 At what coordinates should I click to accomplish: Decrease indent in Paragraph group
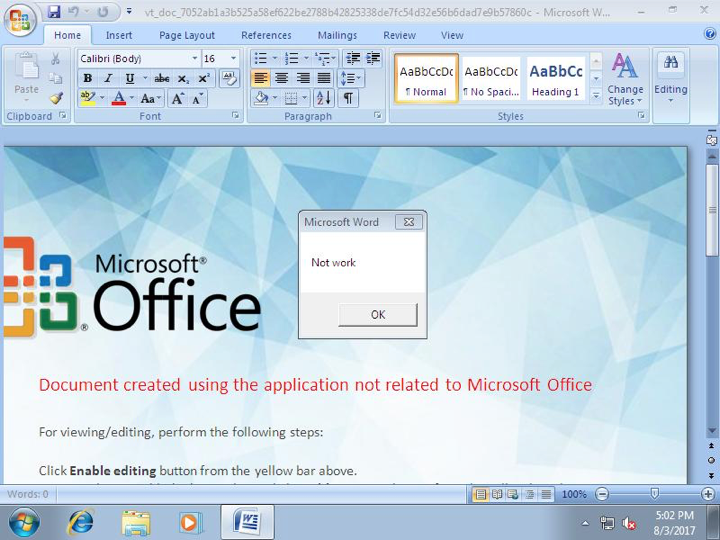[x=353, y=58]
